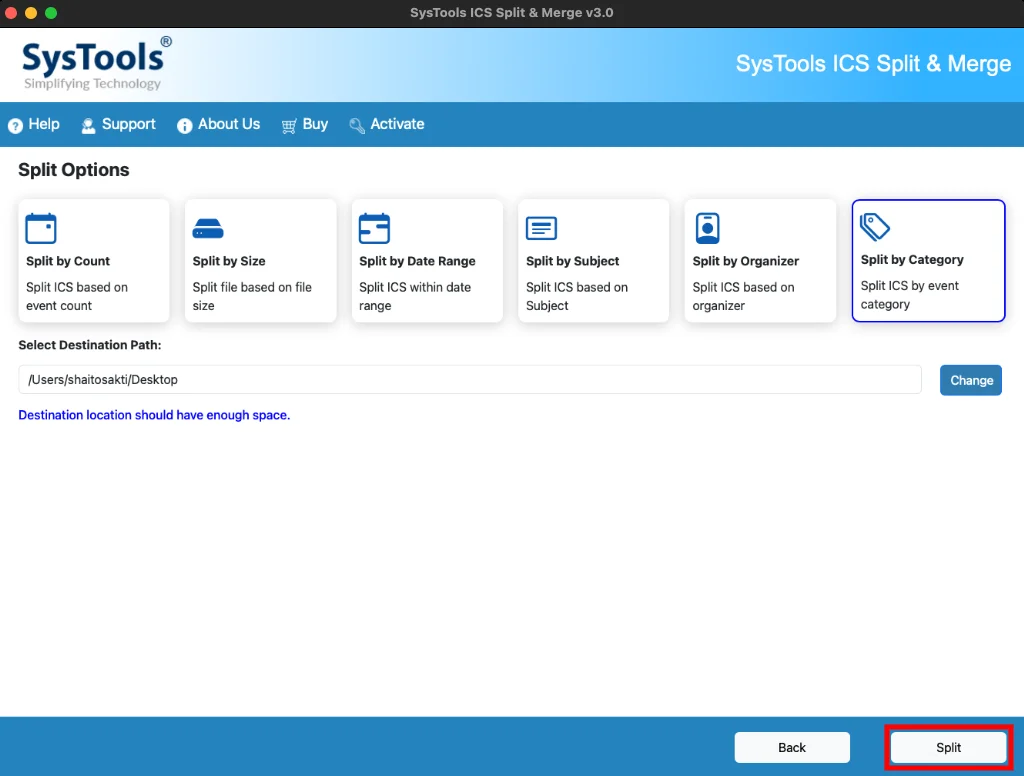
Task: Click the Split by Date Range icon
Action: pyautogui.click(x=374, y=229)
